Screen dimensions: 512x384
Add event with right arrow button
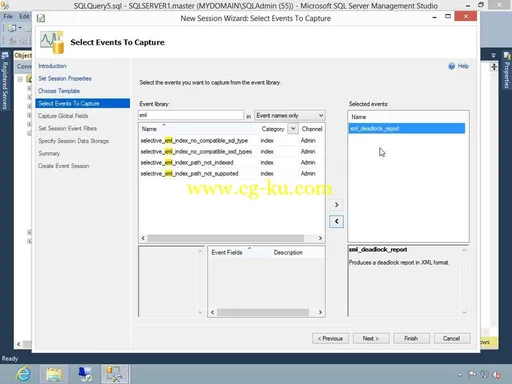point(336,204)
